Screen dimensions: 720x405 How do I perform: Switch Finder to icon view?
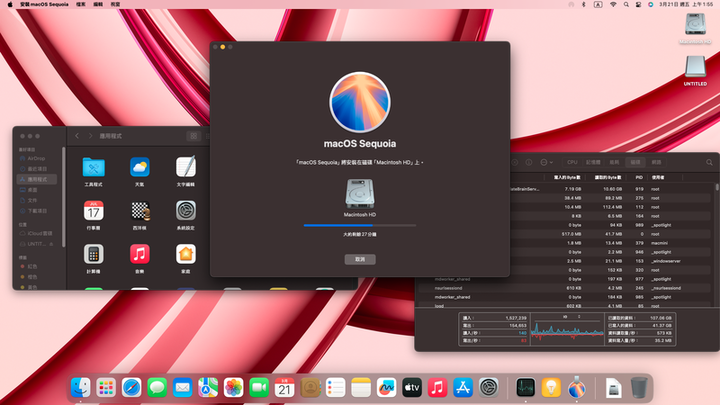coord(193,136)
